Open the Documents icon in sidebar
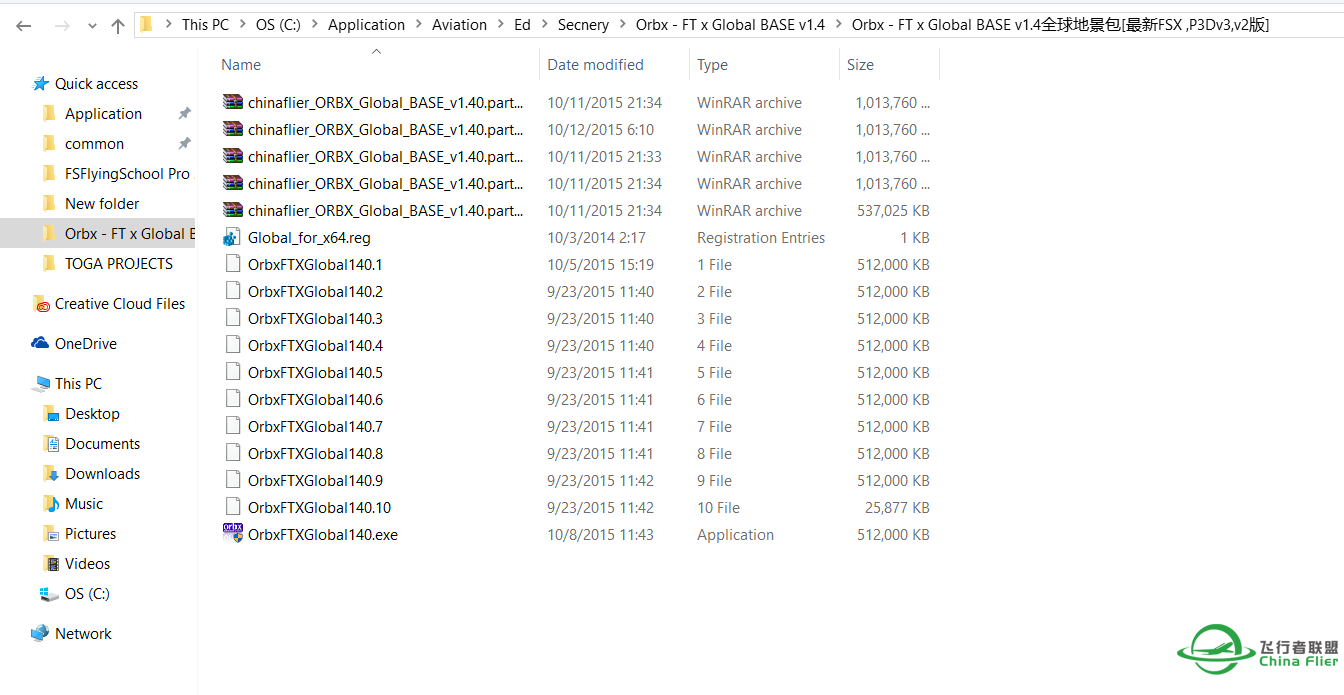The height and width of the screenshot is (695, 1344). 52,444
